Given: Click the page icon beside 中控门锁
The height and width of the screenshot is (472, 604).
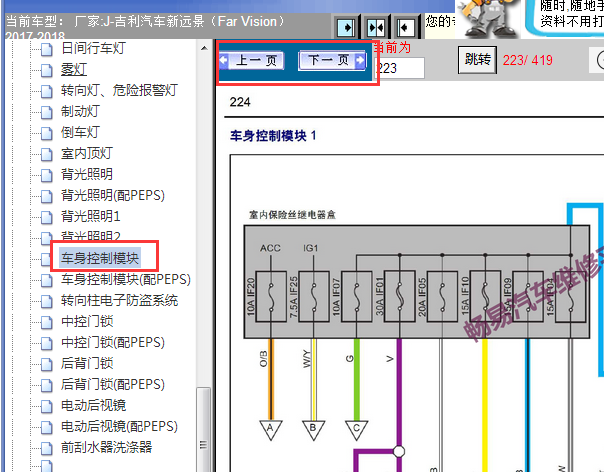Looking at the screenshot, I should pyautogui.click(x=47, y=322).
